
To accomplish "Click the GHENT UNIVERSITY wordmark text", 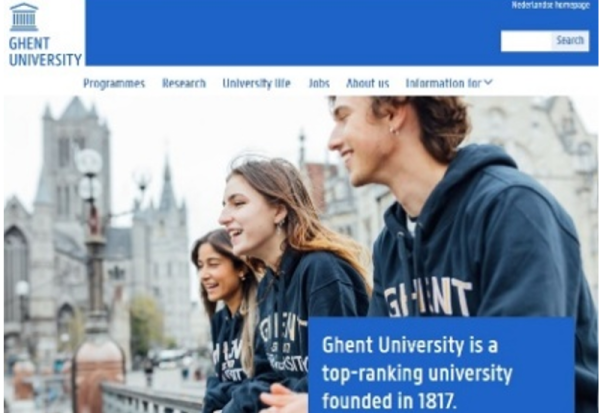I will [x=45, y=52].
